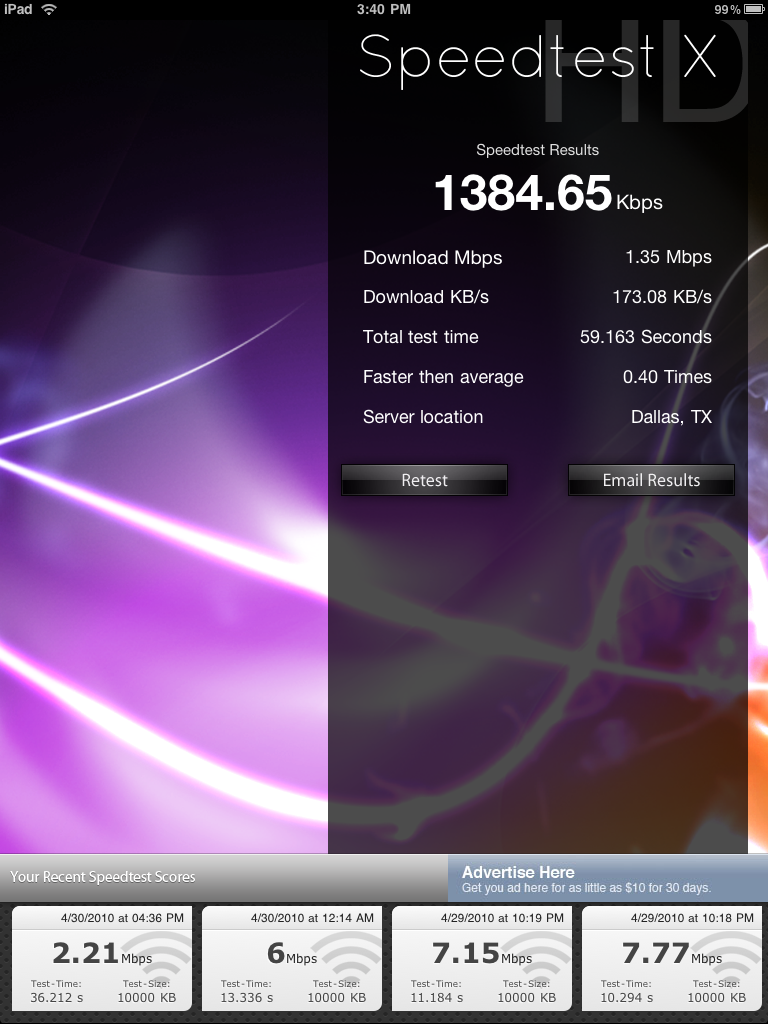Tap the Retest button
768x1024 pixels.
(424, 480)
